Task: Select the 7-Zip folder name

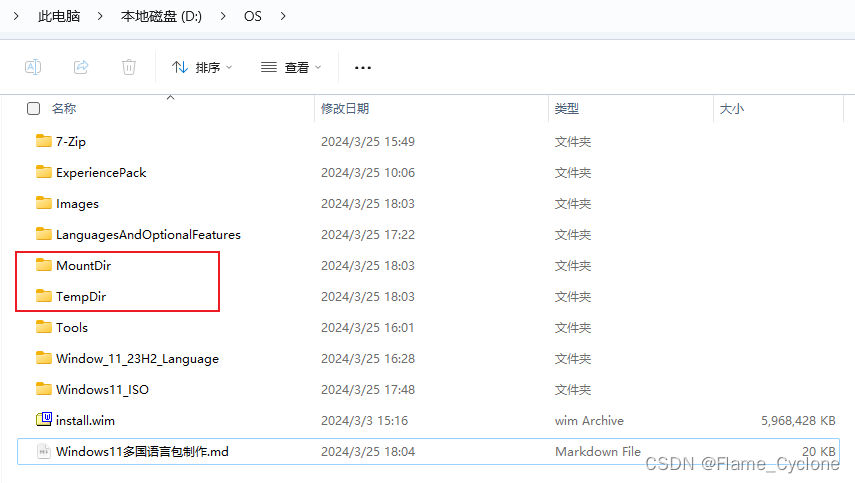Action: click(x=71, y=142)
